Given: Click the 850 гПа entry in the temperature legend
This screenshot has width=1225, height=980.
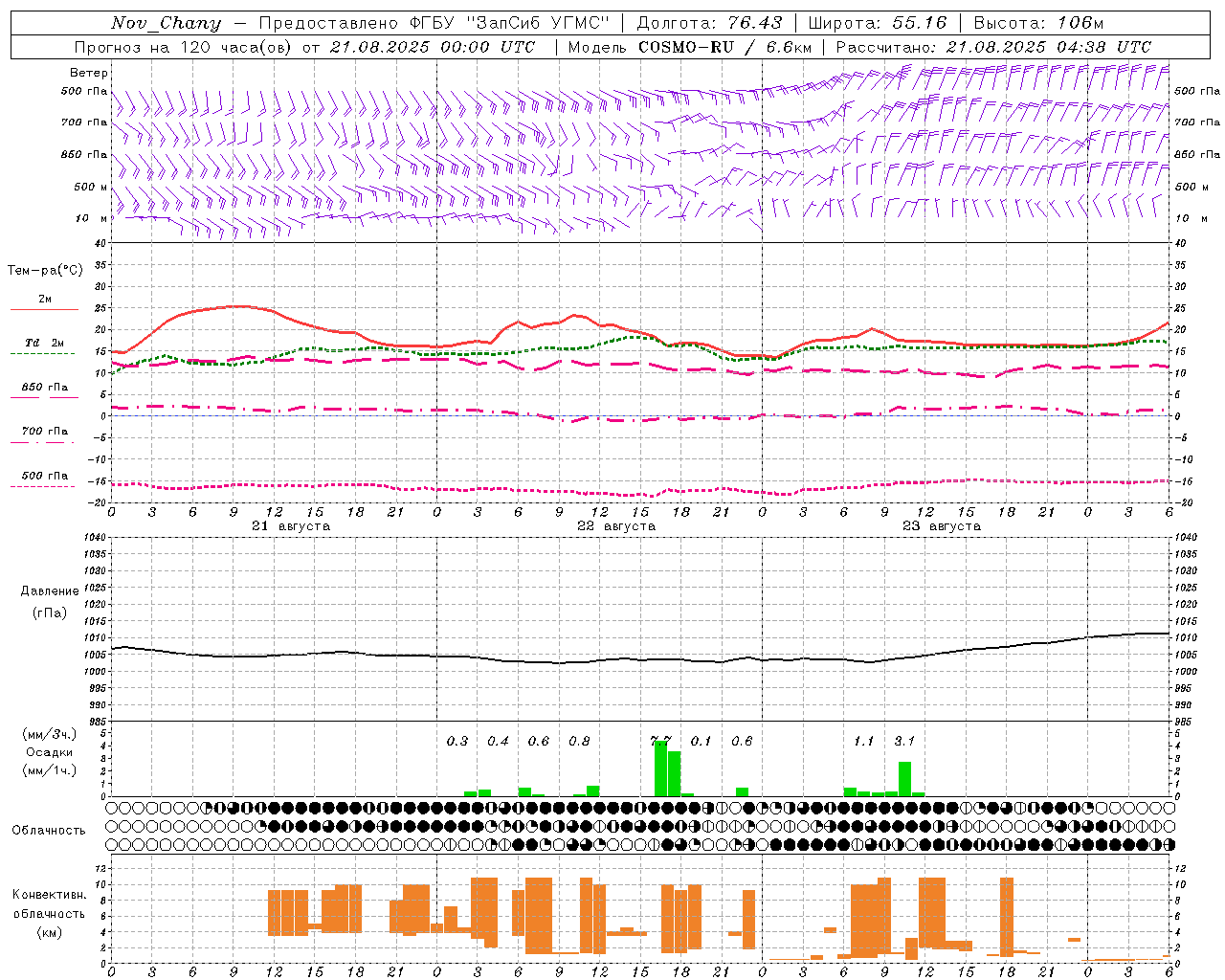Looking at the screenshot, I should [44, 388].
